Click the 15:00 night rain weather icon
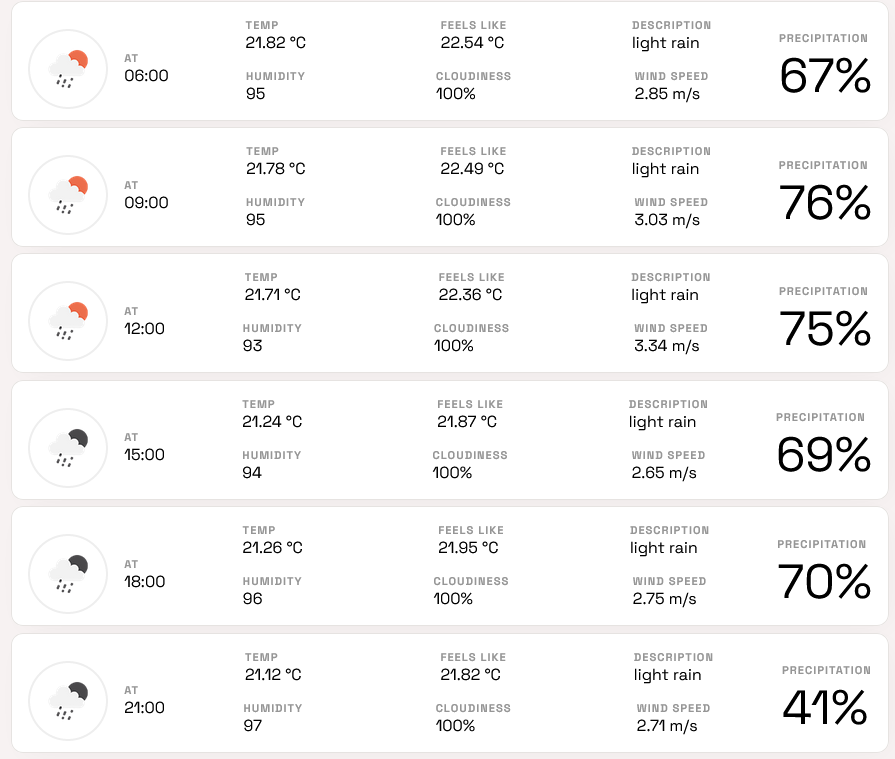The width and height of the screenshot is (895, 759). [x=68, y=447]
